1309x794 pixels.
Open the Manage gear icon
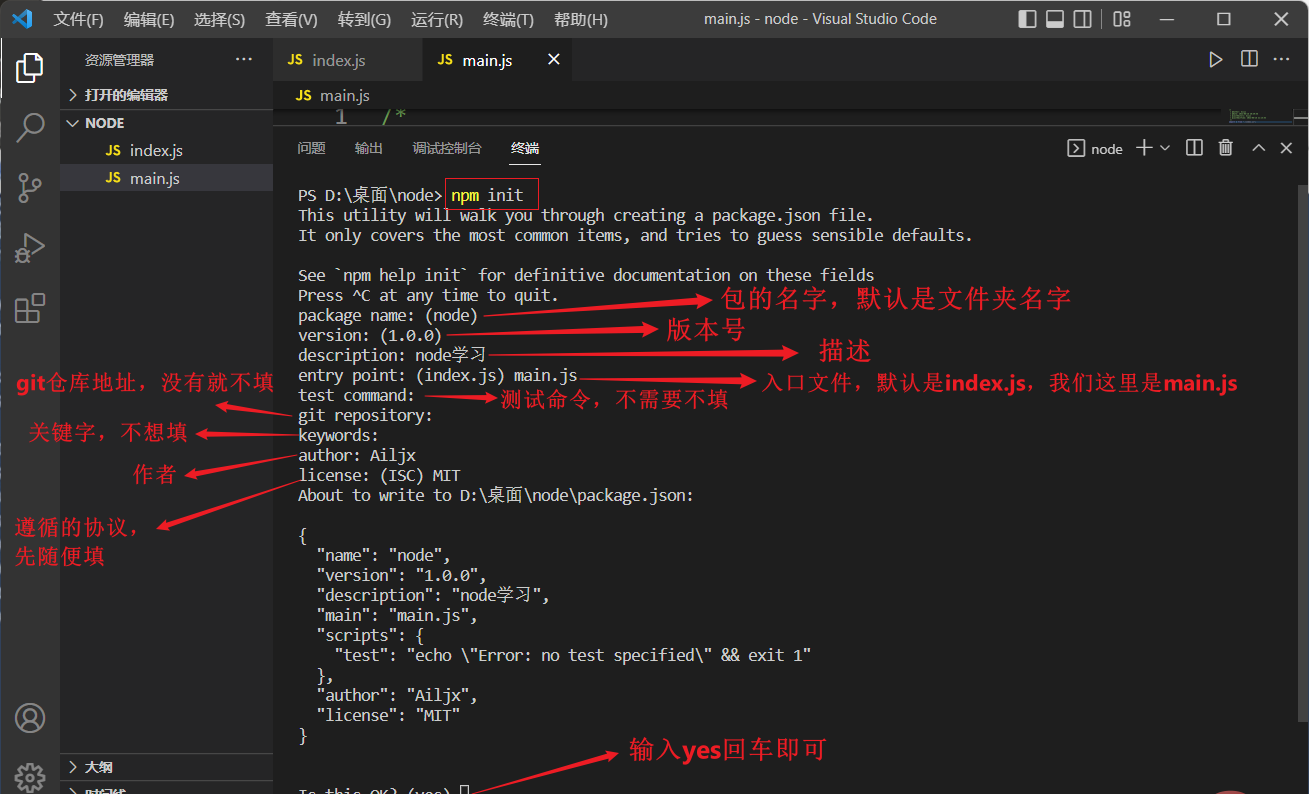click(30, 776)
